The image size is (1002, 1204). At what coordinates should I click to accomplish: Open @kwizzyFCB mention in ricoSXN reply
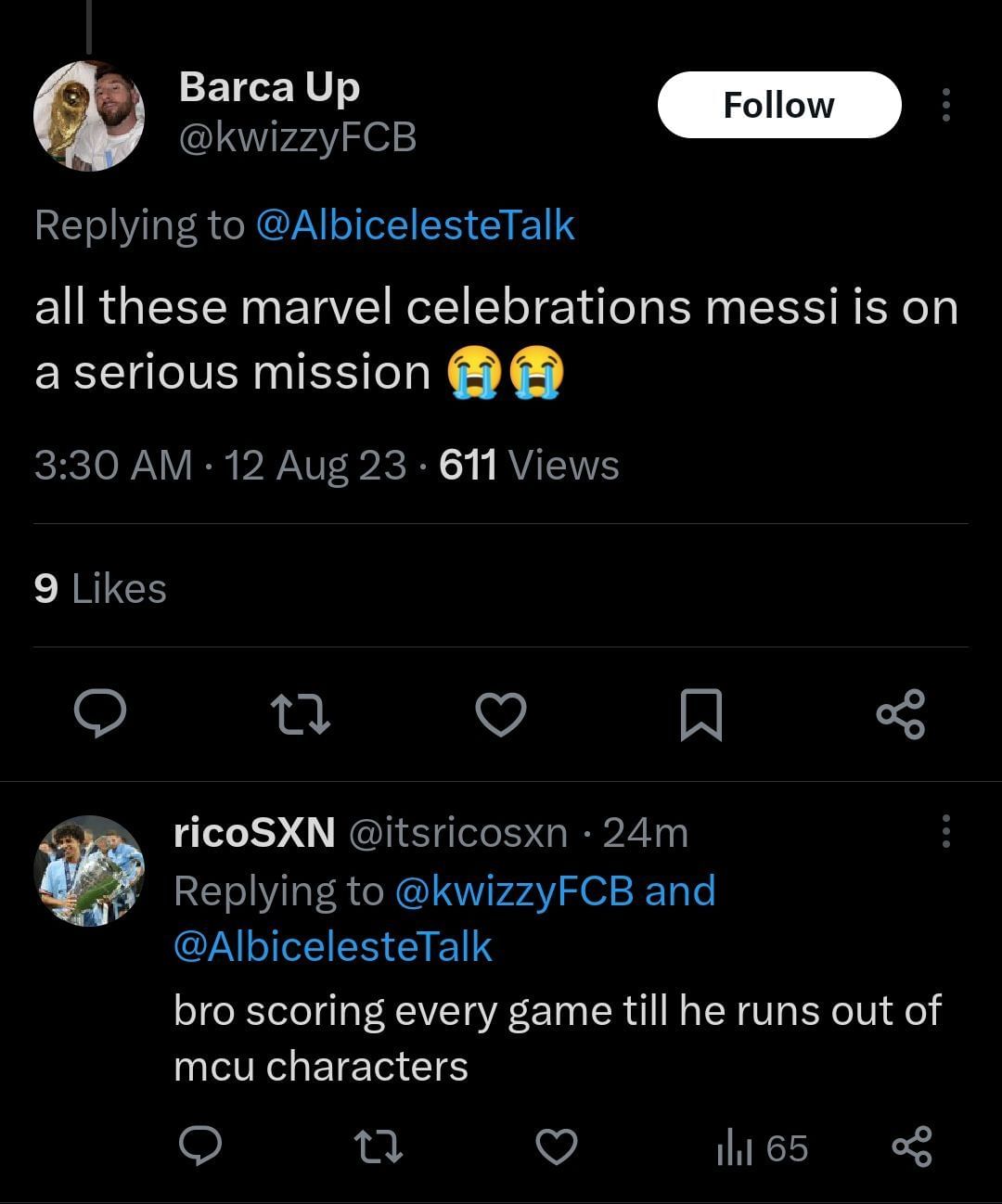[514, 890]
